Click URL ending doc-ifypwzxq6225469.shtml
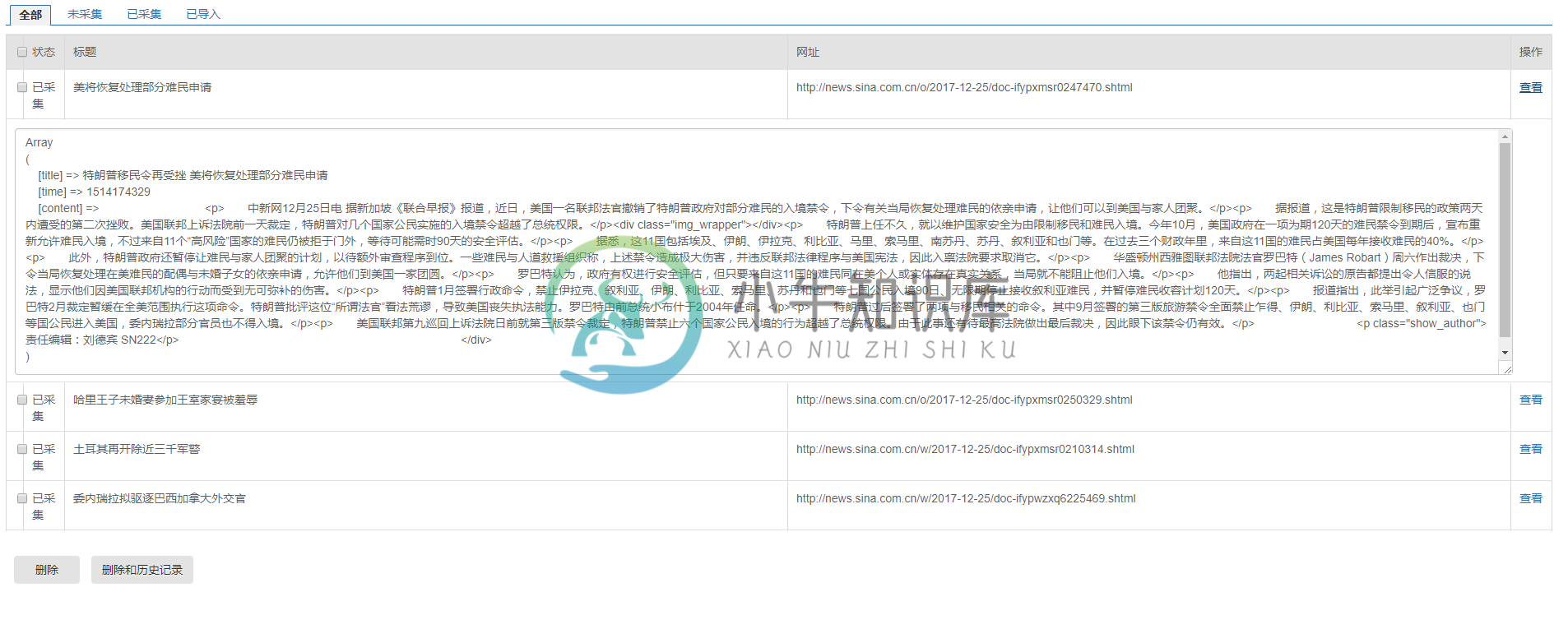The image size is (1568, 629). [x=966, y=498]
